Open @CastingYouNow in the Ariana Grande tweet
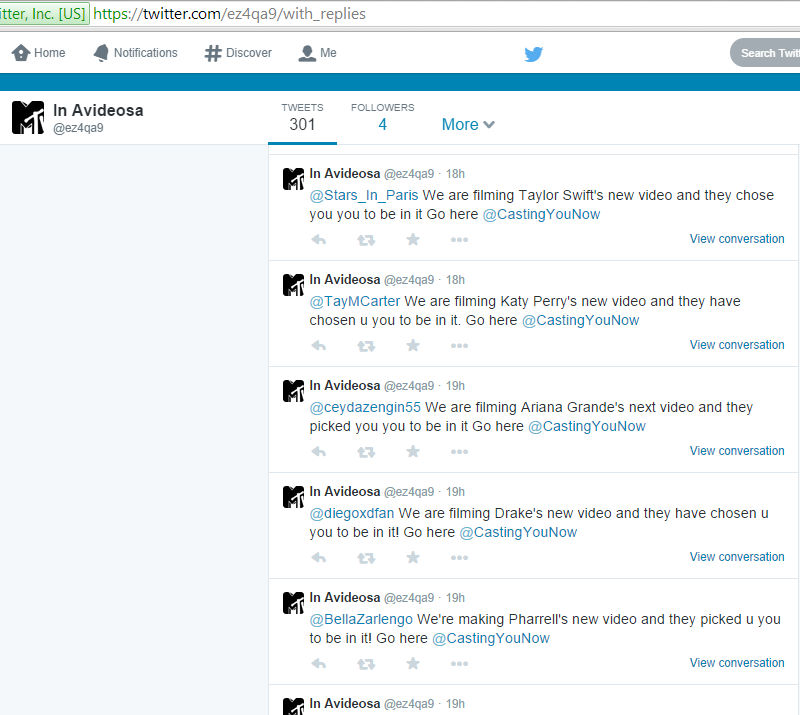Image resolution: width=800 pixels, height=715 pixels. (587, 427)
